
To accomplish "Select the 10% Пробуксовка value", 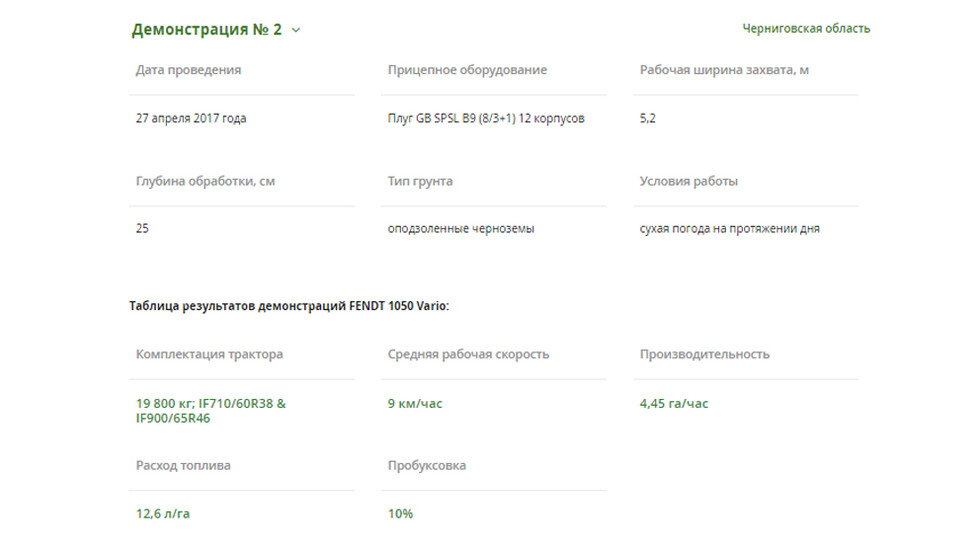I will tap(400, 514).
